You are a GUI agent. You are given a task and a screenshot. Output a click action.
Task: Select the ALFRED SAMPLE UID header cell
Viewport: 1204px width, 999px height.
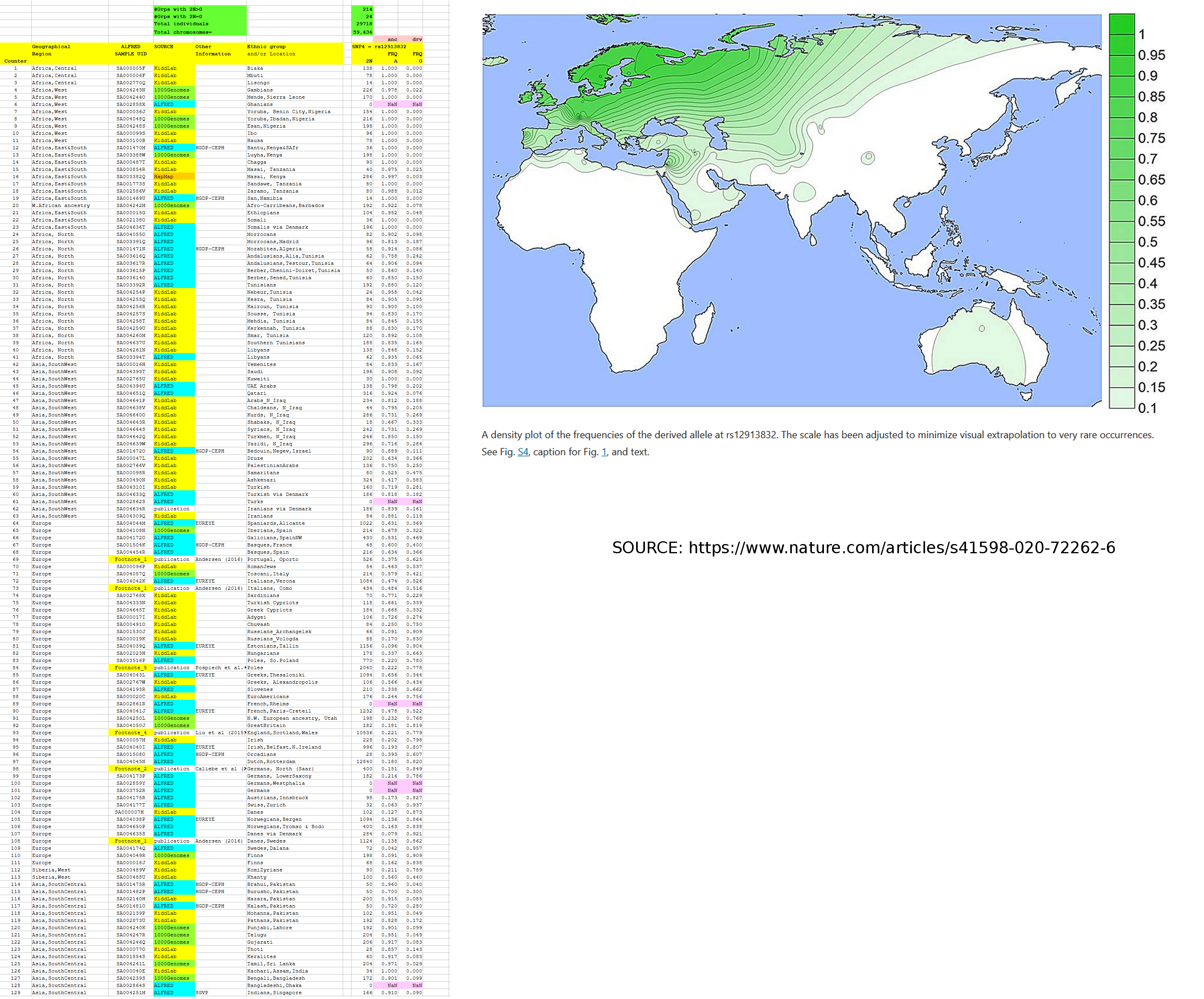click(131, 51)
